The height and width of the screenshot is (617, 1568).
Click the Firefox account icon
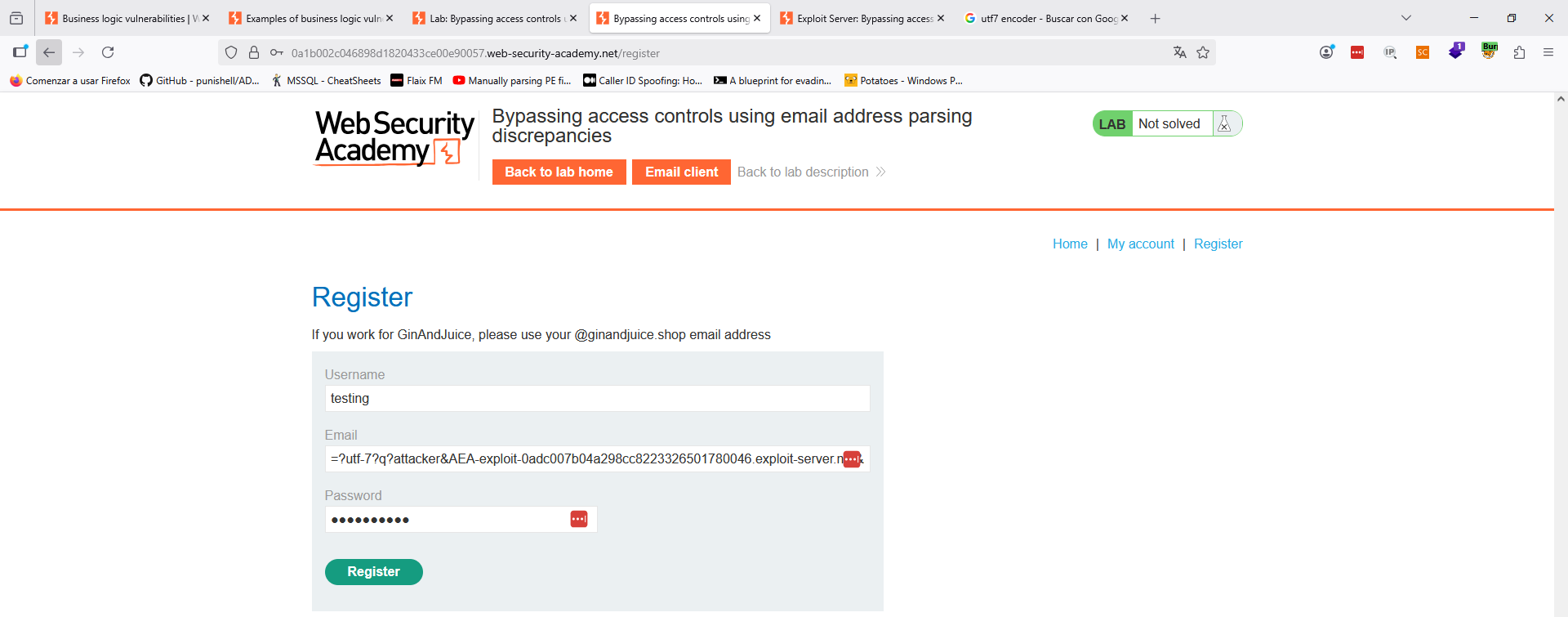coord(1326,52)
